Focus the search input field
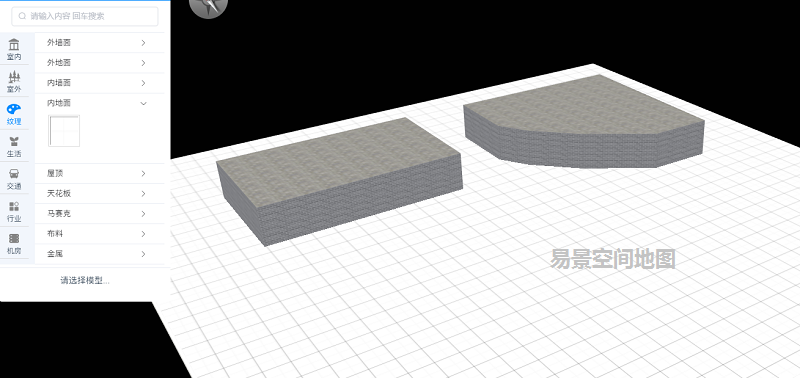This screenshot has width=800, height=378. pos(85,16)
